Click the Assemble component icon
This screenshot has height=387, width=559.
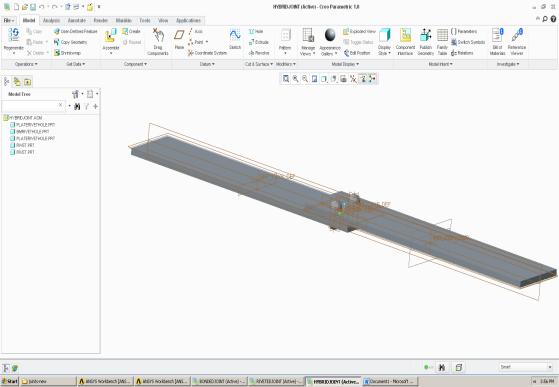pyautogui.click(x=111, y=36)
